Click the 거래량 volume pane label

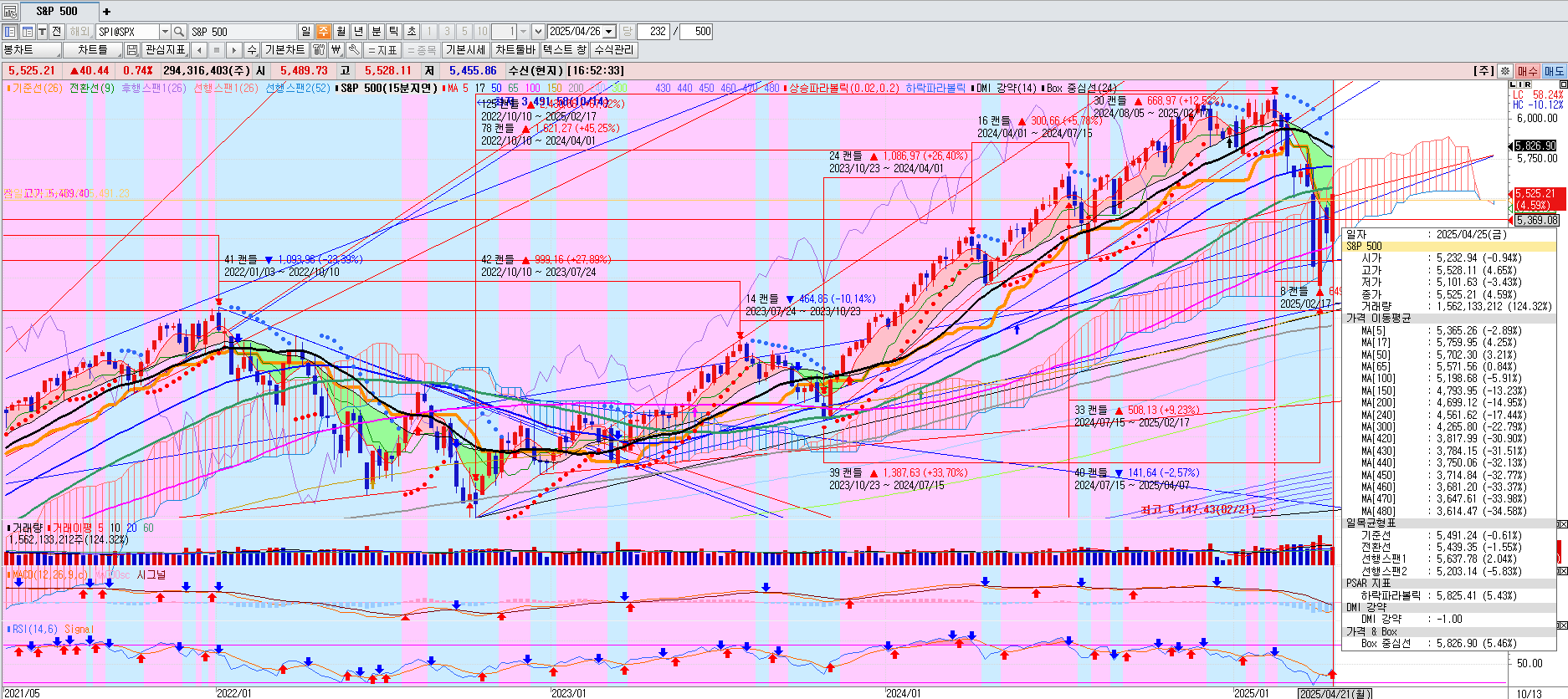click(x=26, y=528)
